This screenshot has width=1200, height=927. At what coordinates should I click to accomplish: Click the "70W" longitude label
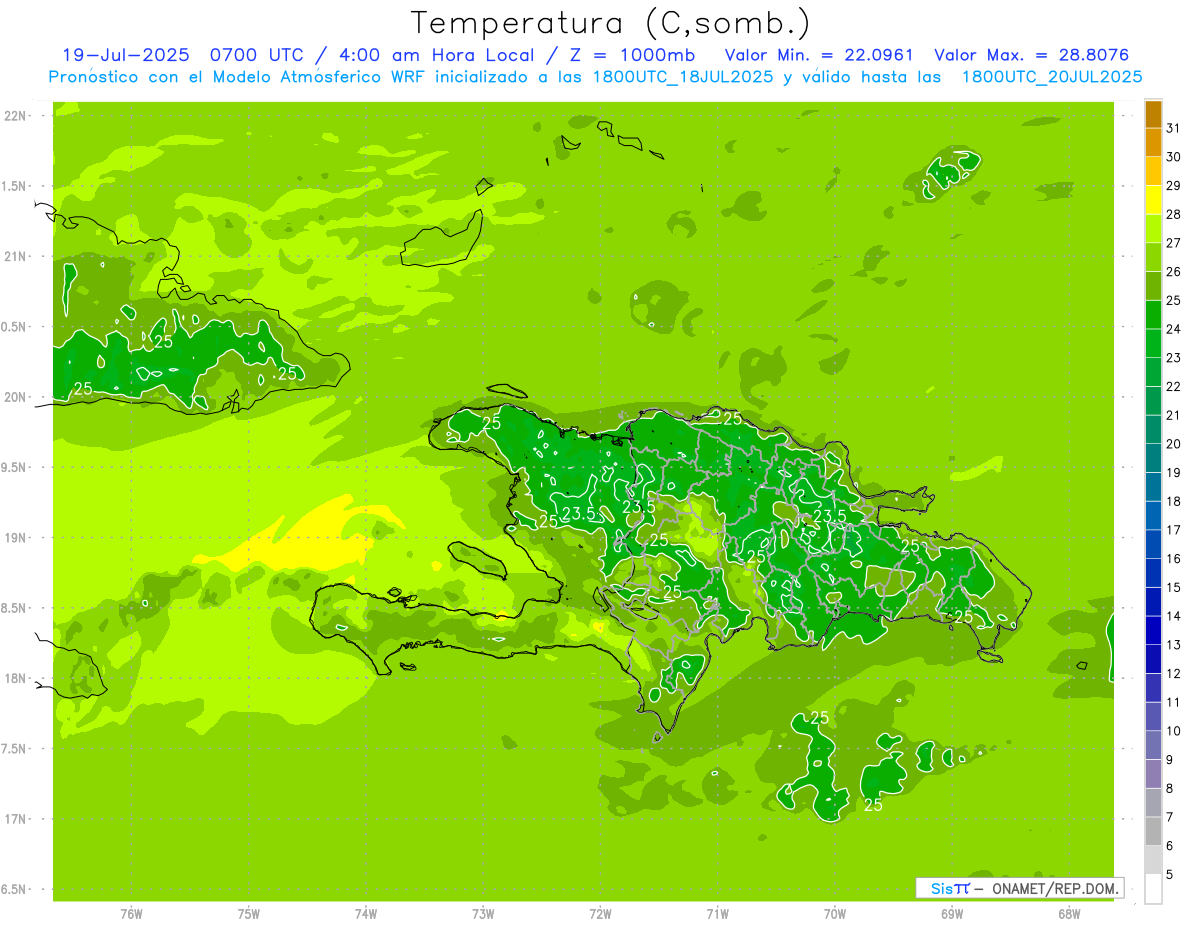(x=835, y=914)
